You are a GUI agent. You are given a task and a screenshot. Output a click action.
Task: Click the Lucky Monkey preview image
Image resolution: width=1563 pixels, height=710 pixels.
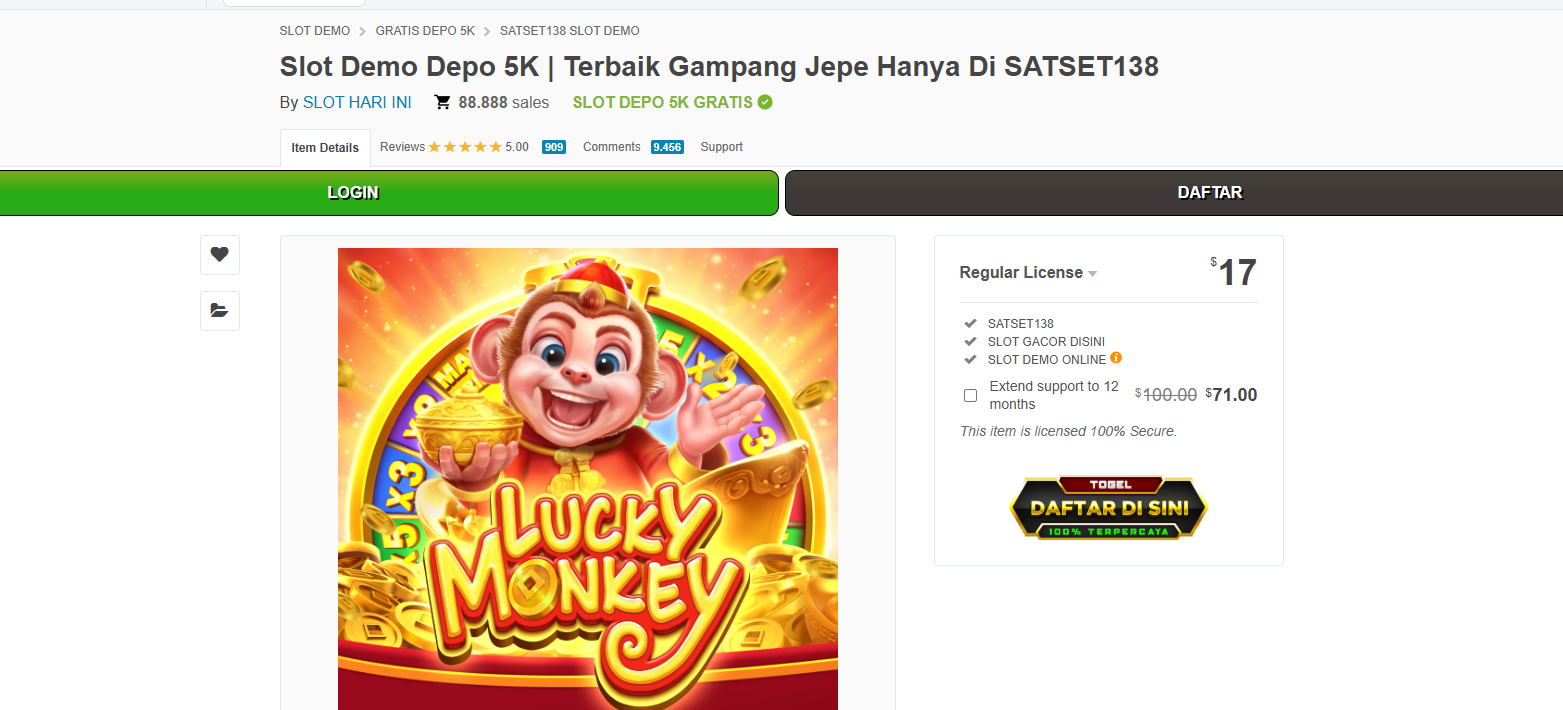588,479
